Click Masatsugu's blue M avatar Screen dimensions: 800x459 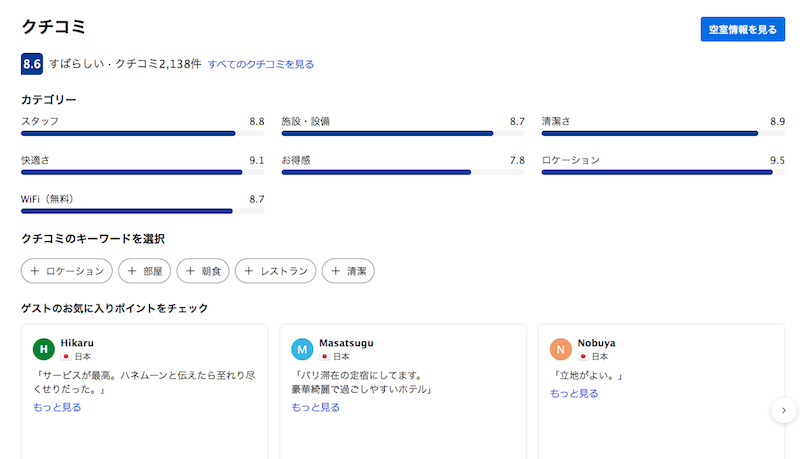point(302,349)
